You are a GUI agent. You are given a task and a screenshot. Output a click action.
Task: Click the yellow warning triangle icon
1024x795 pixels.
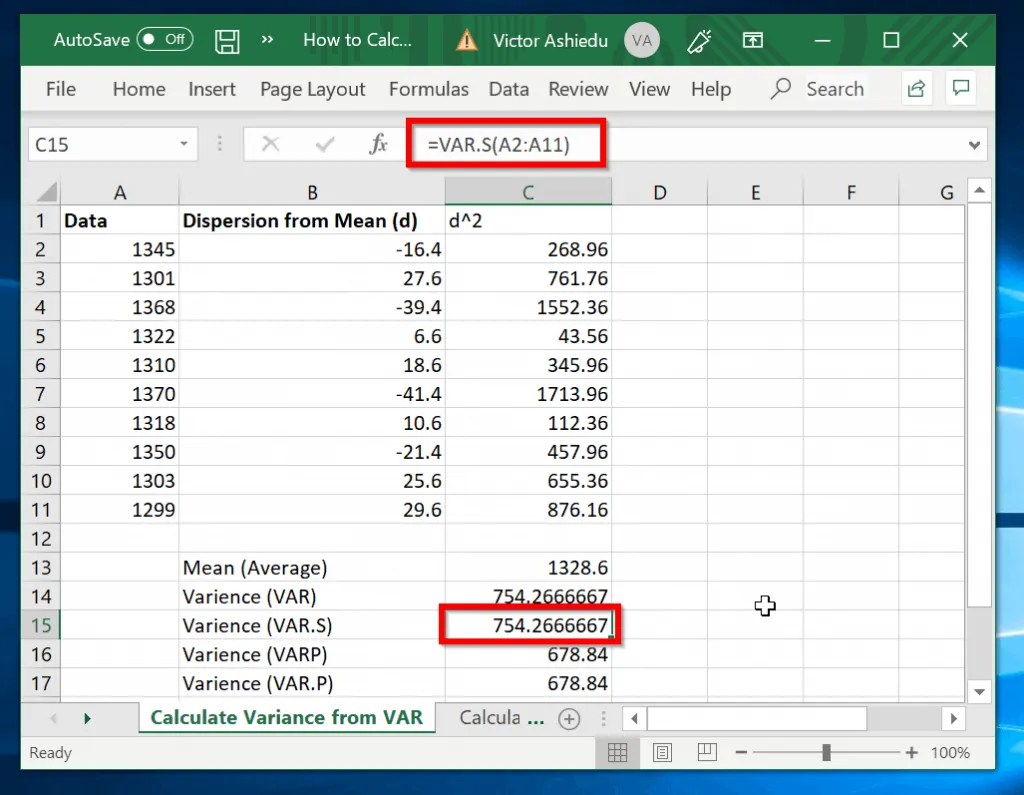[x=466, y=41]
